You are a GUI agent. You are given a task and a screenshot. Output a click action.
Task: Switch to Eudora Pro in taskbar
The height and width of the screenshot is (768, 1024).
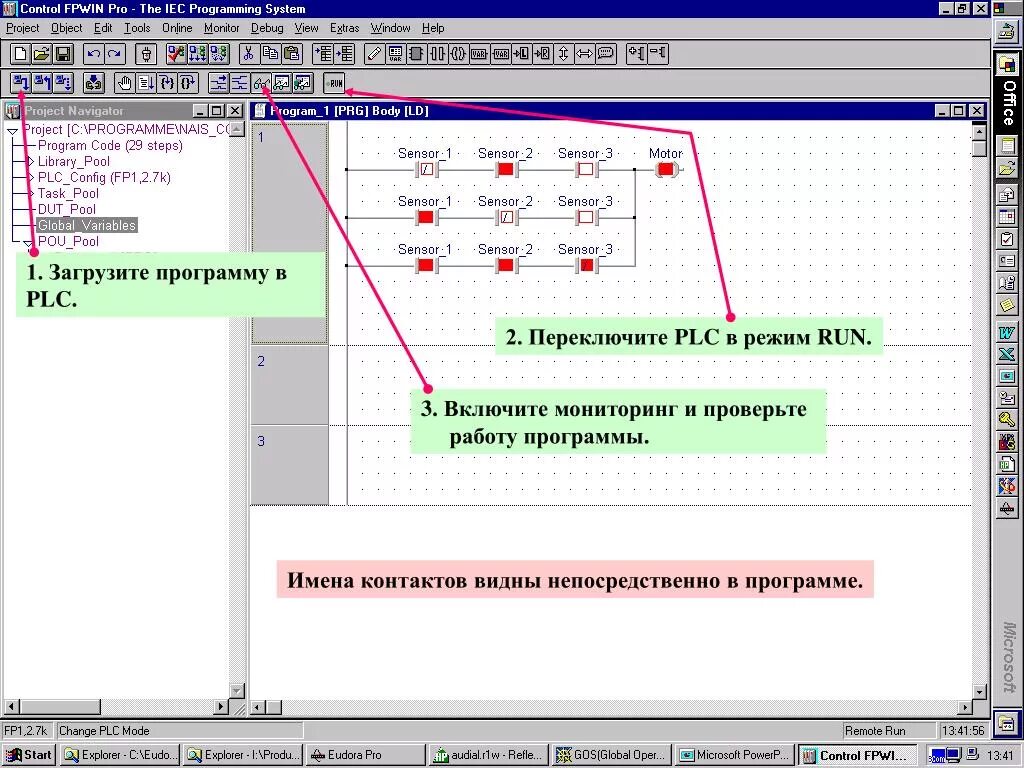tap(366, 755)
